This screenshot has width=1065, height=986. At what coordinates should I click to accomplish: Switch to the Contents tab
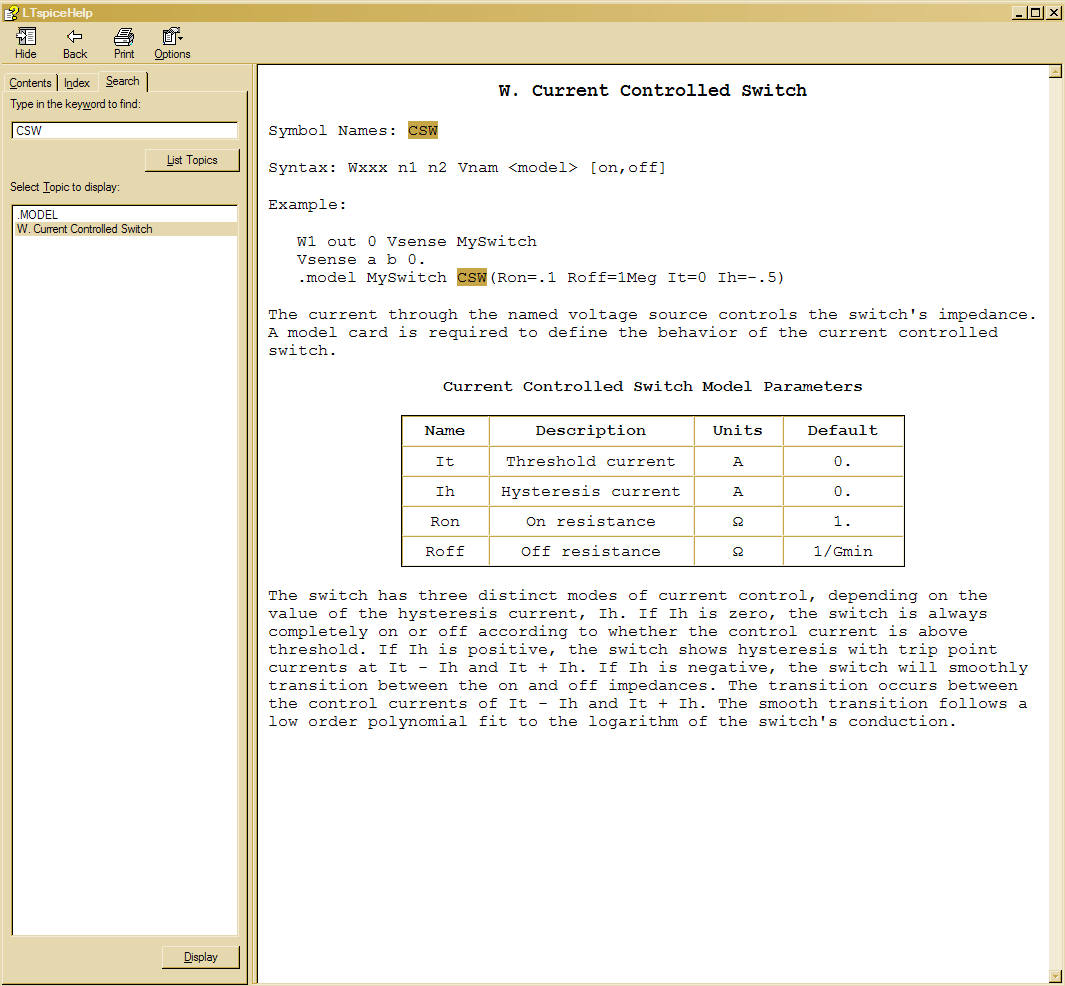(x=30, y=83)
